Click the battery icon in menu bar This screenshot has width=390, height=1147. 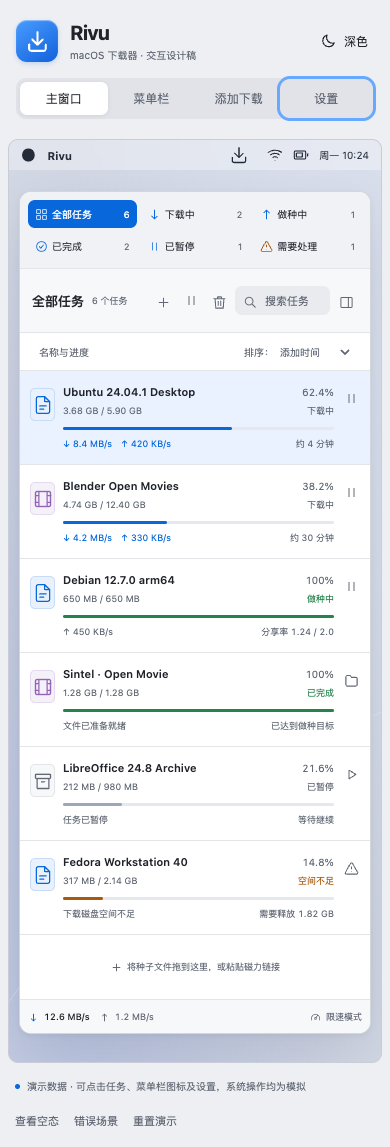click(301, 155)
